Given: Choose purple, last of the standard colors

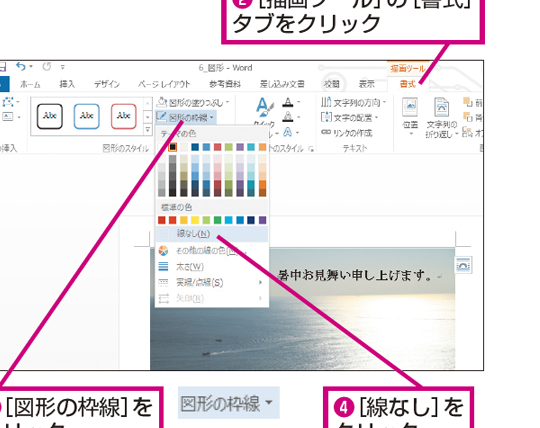Looking at the screenshot, I should click(x=262, y=220).
